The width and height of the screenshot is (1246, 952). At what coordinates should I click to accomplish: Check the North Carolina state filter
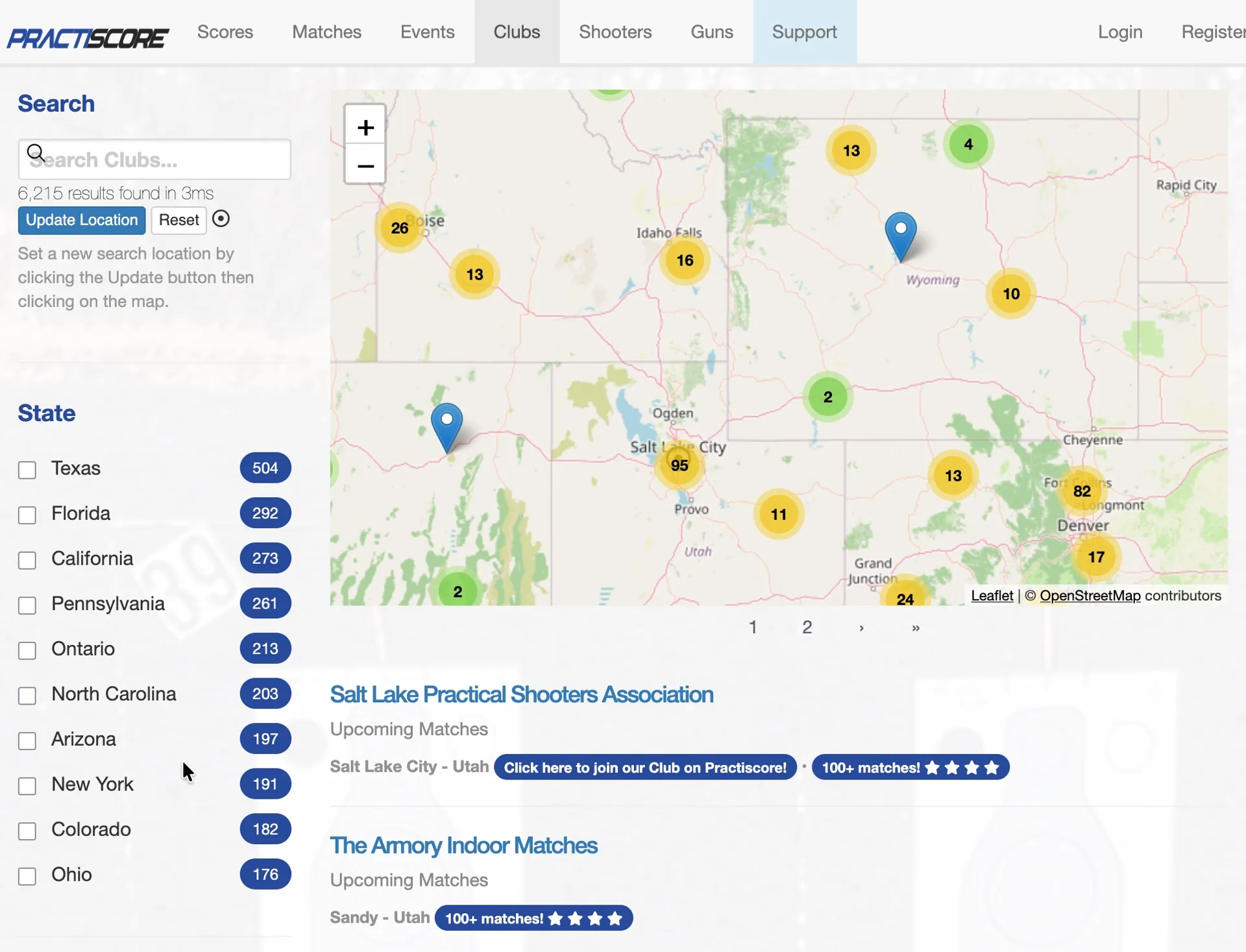(x=27, y=695)
